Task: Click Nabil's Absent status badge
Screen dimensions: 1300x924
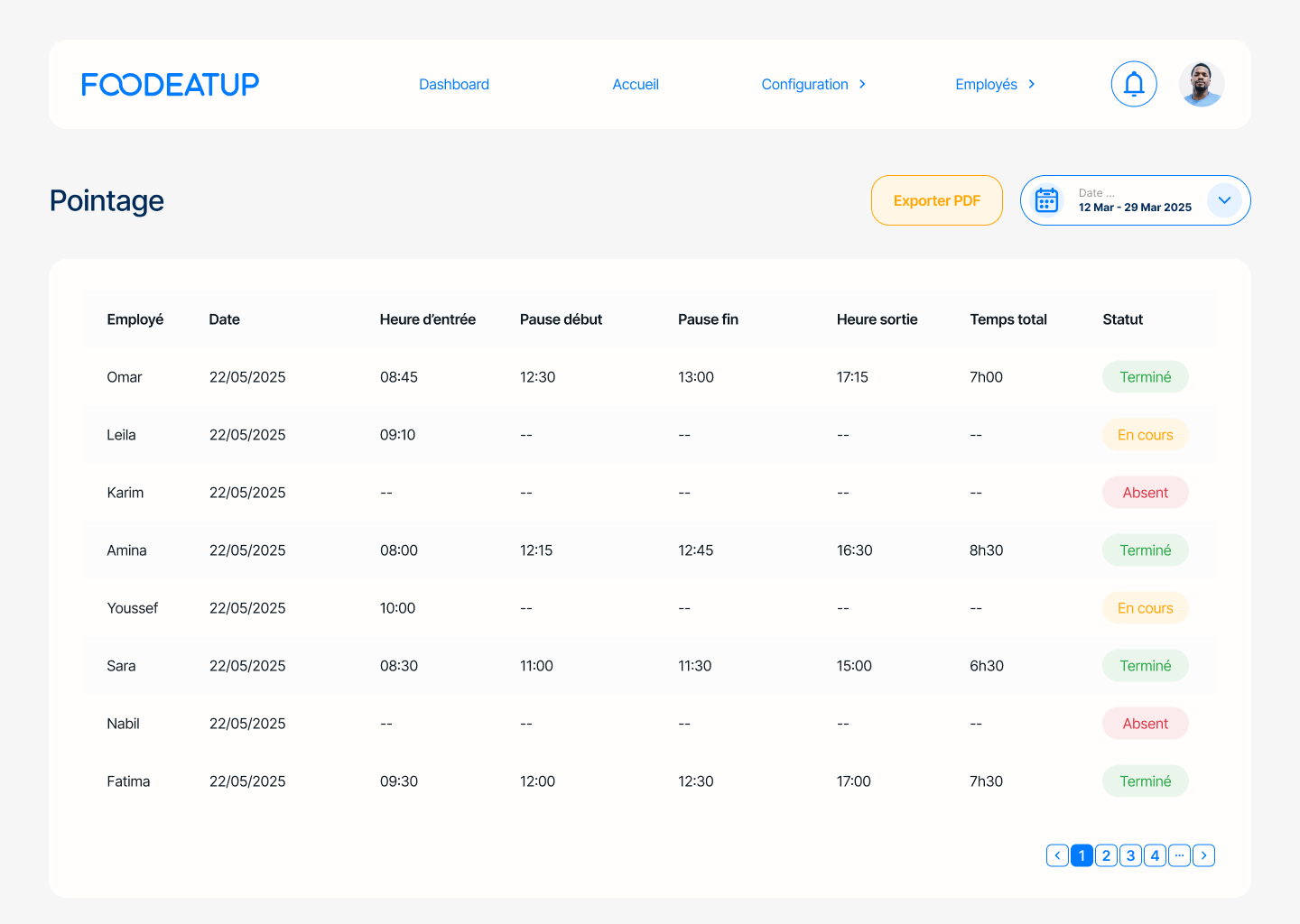Action: (1145, 724)
